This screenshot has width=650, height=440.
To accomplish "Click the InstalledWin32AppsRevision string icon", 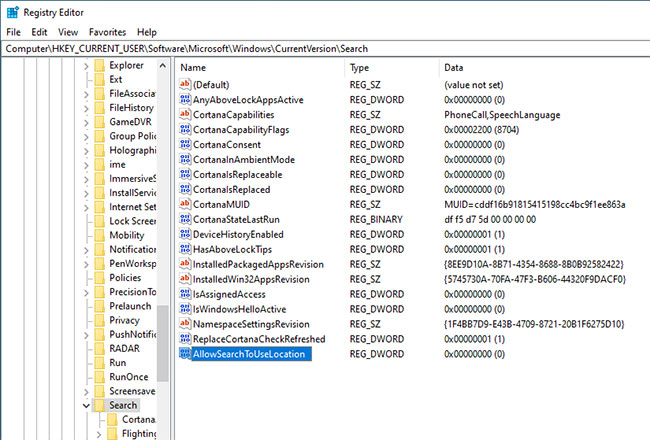I will pyautogui.click(x=185, y=278).
